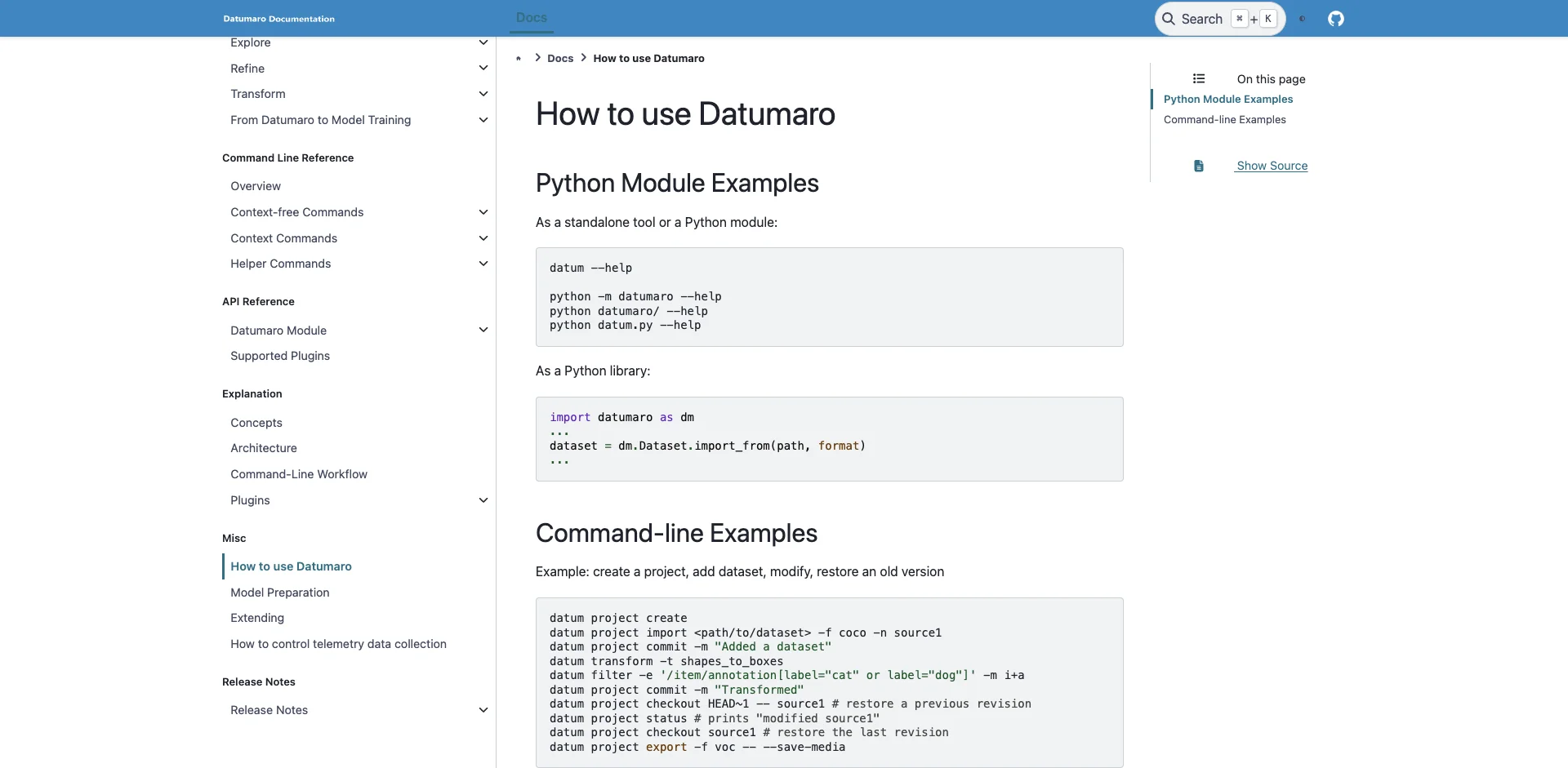
Task: Open the Extending page
Action: tap(257, 618)
